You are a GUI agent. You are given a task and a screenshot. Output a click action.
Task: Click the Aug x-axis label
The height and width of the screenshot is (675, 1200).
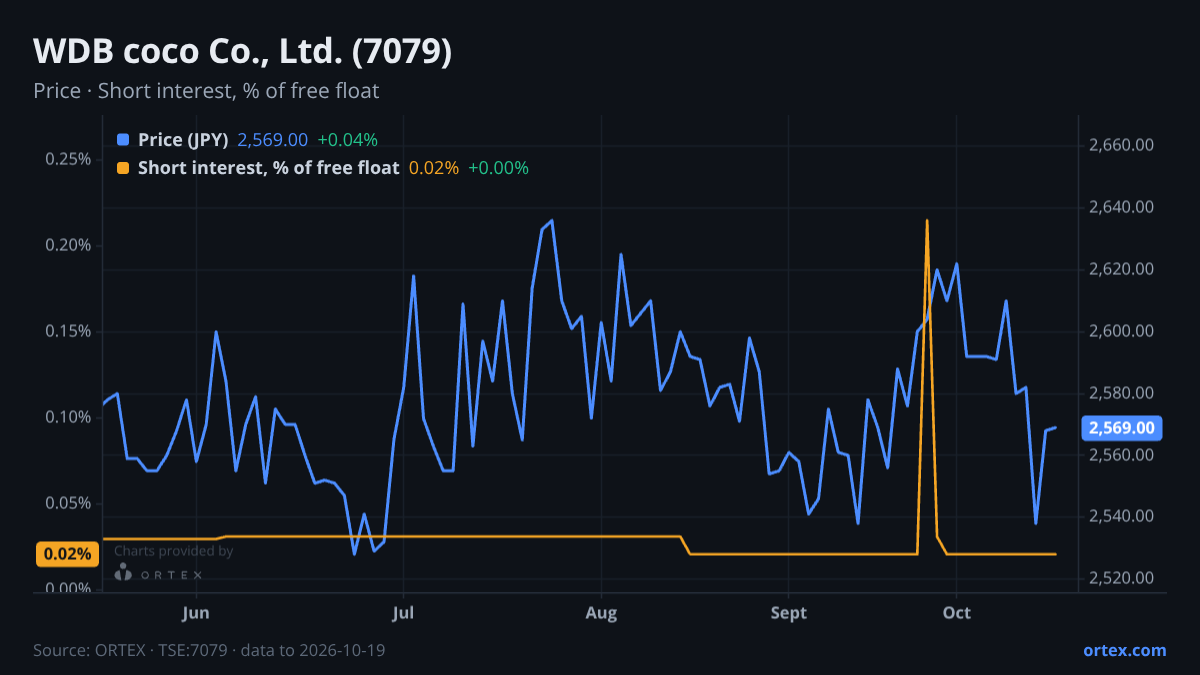tap(602, 611)
